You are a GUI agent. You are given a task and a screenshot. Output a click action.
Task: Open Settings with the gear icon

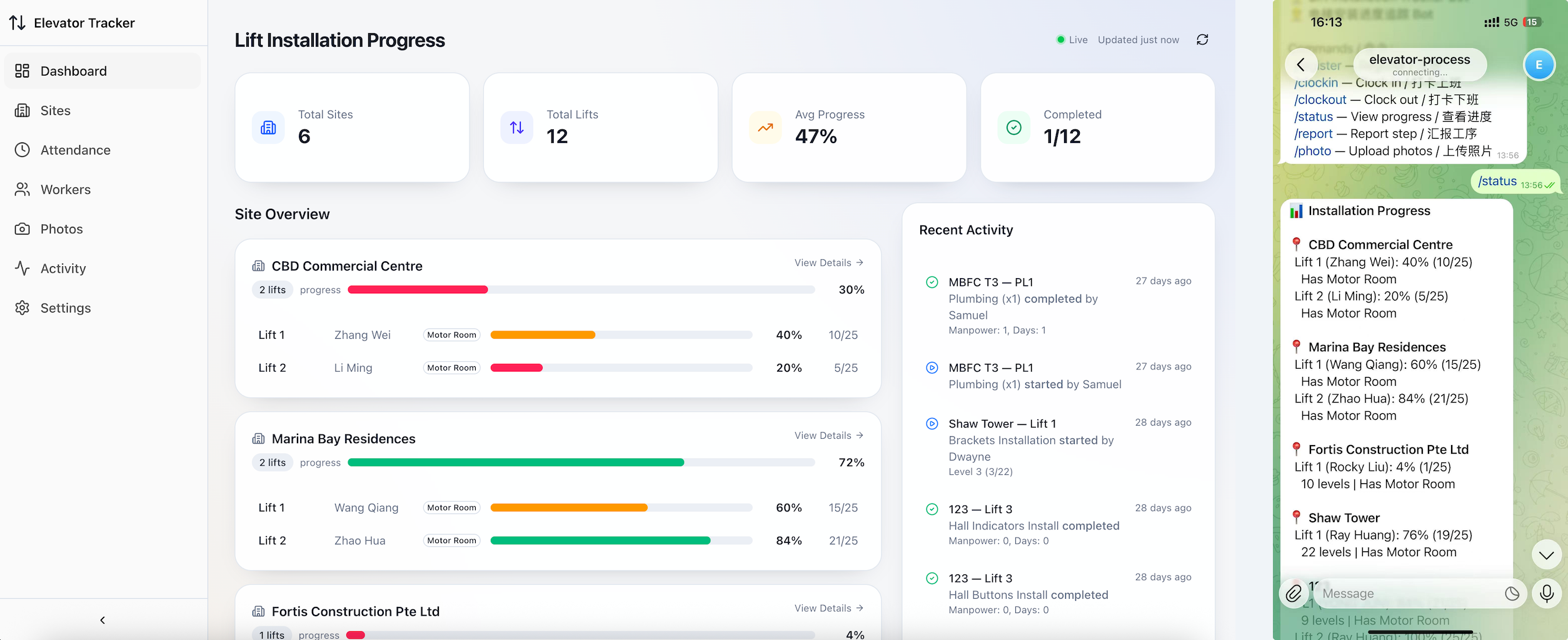(23, 307)
